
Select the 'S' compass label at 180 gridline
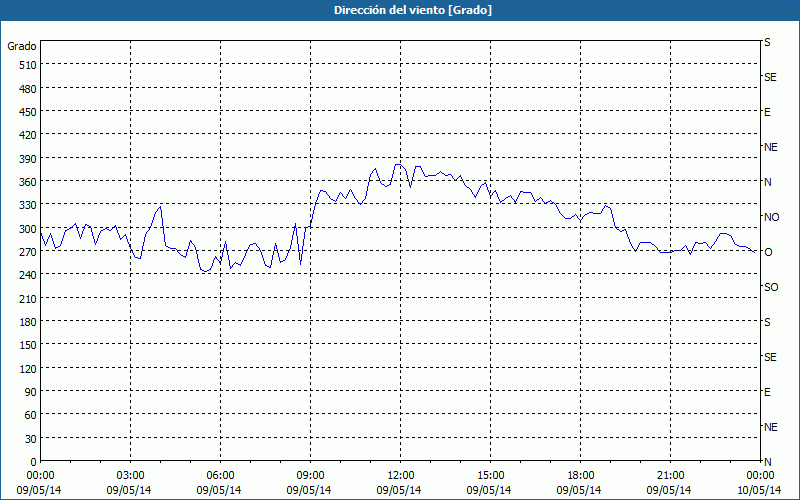coord(767,322)
